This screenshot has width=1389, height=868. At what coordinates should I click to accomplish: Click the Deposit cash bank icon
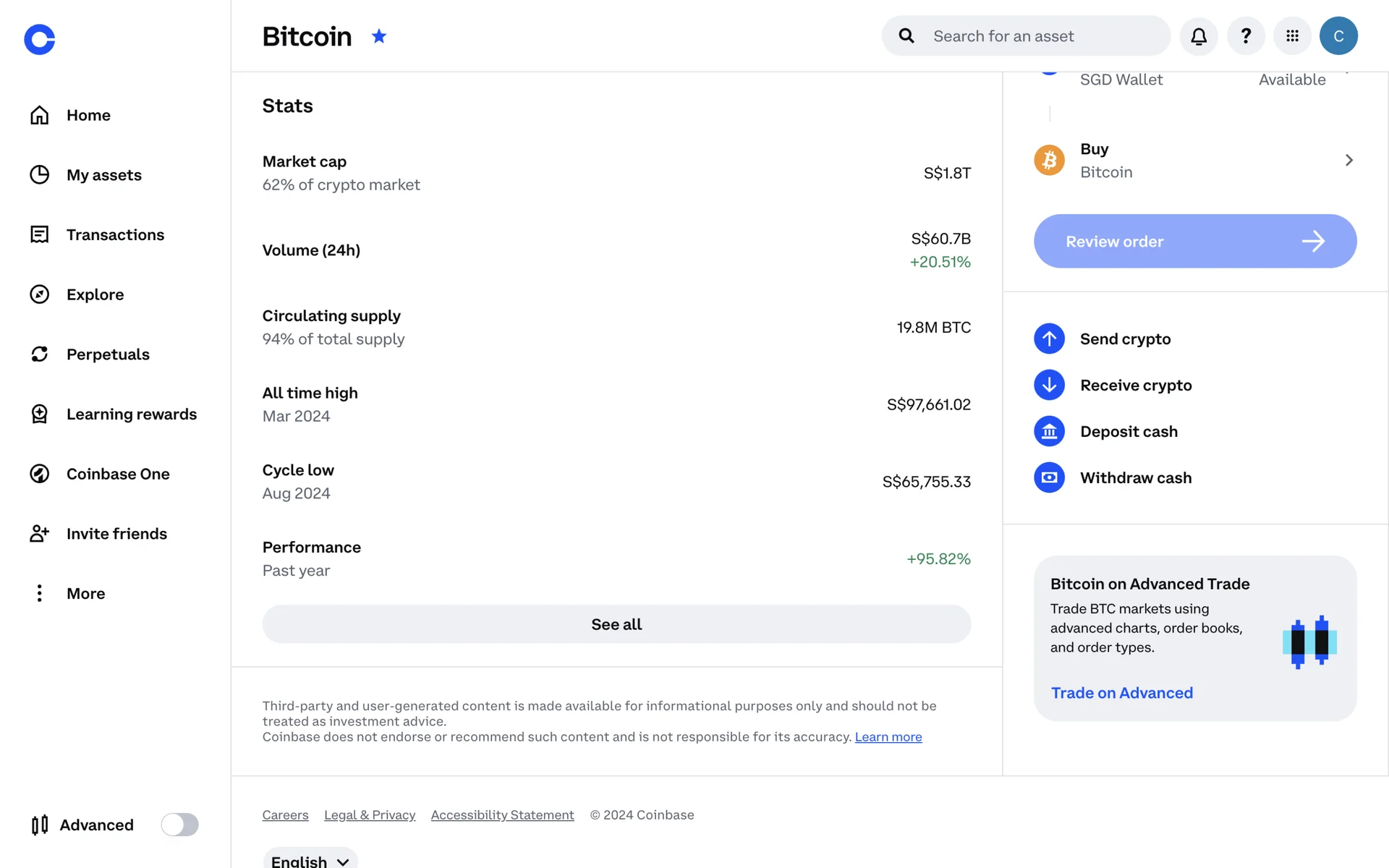1049,432
